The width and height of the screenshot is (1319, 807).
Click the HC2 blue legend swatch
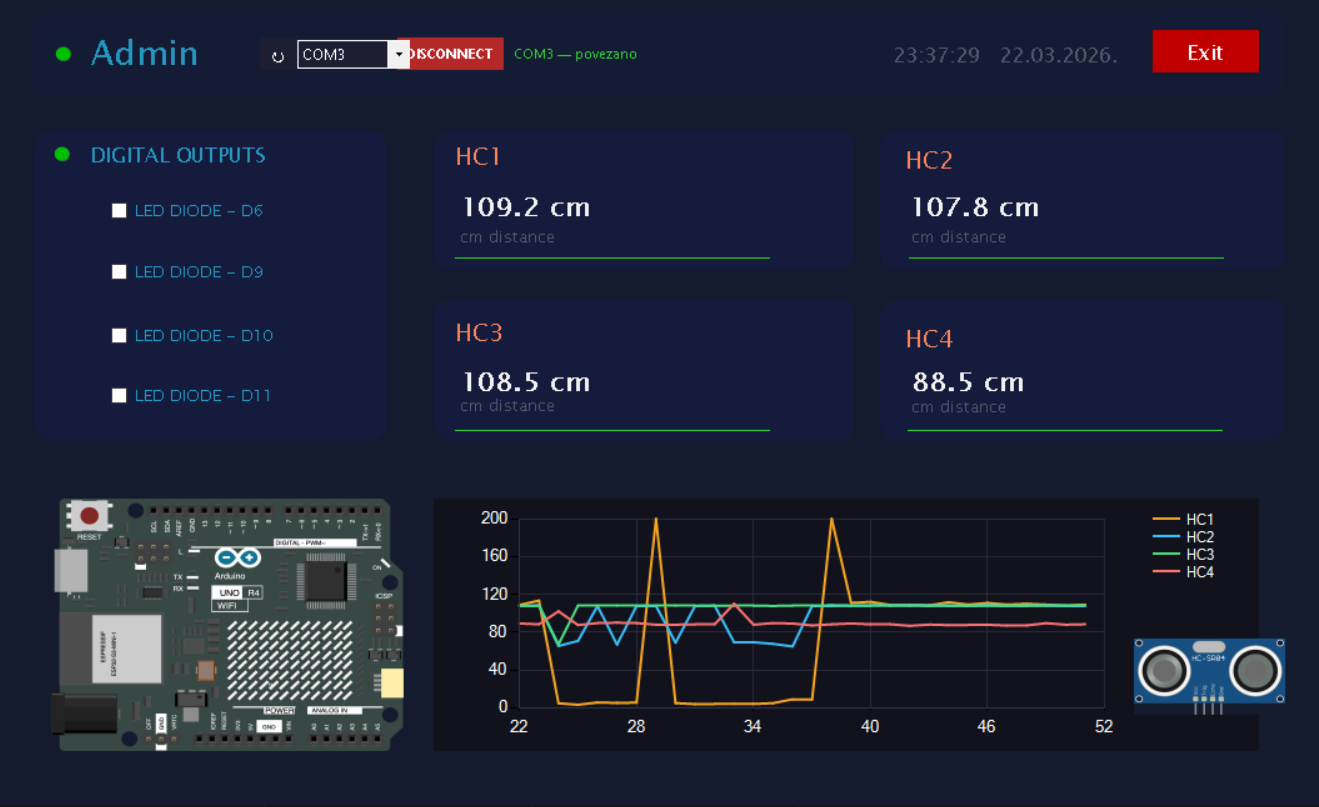(1166, 537)
